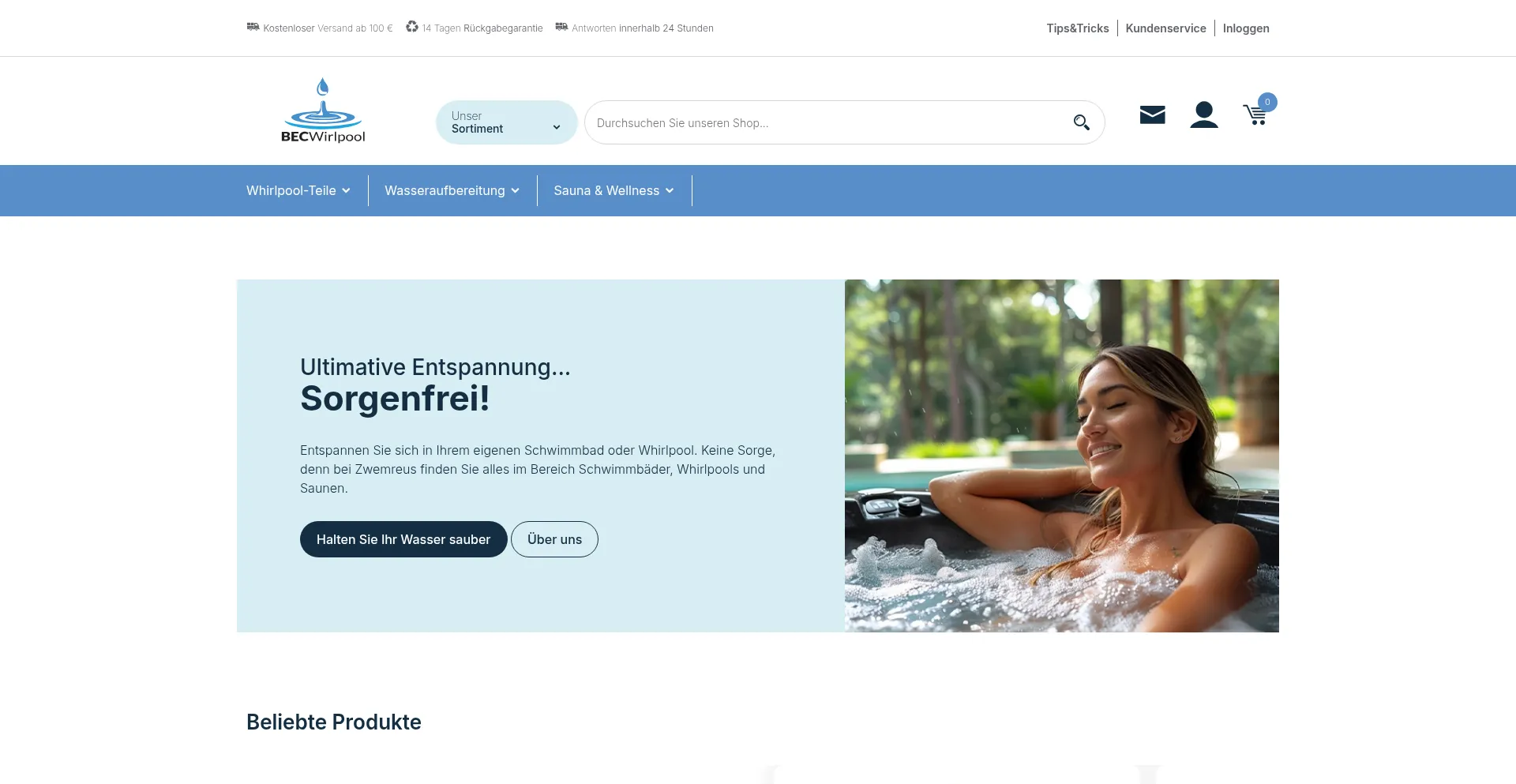Expand the Whirlpool-Teile menu
Screen dimensions: 1516x784
pyautogui.click(x=298, y=190)
